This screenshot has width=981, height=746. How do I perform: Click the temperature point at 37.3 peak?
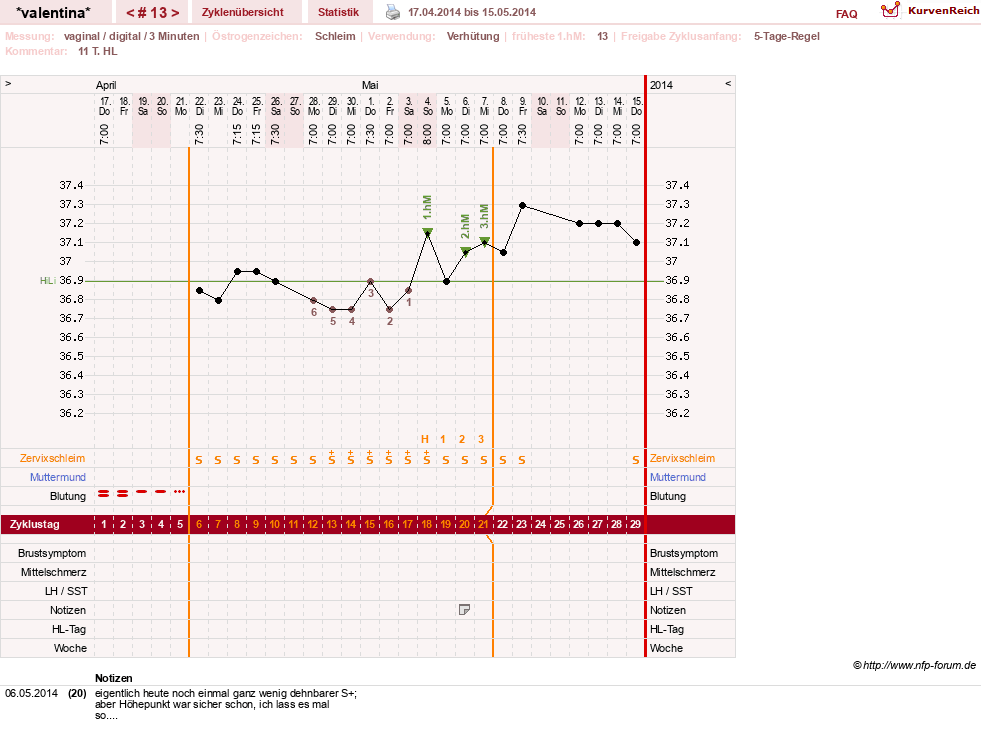pos(522,205)
